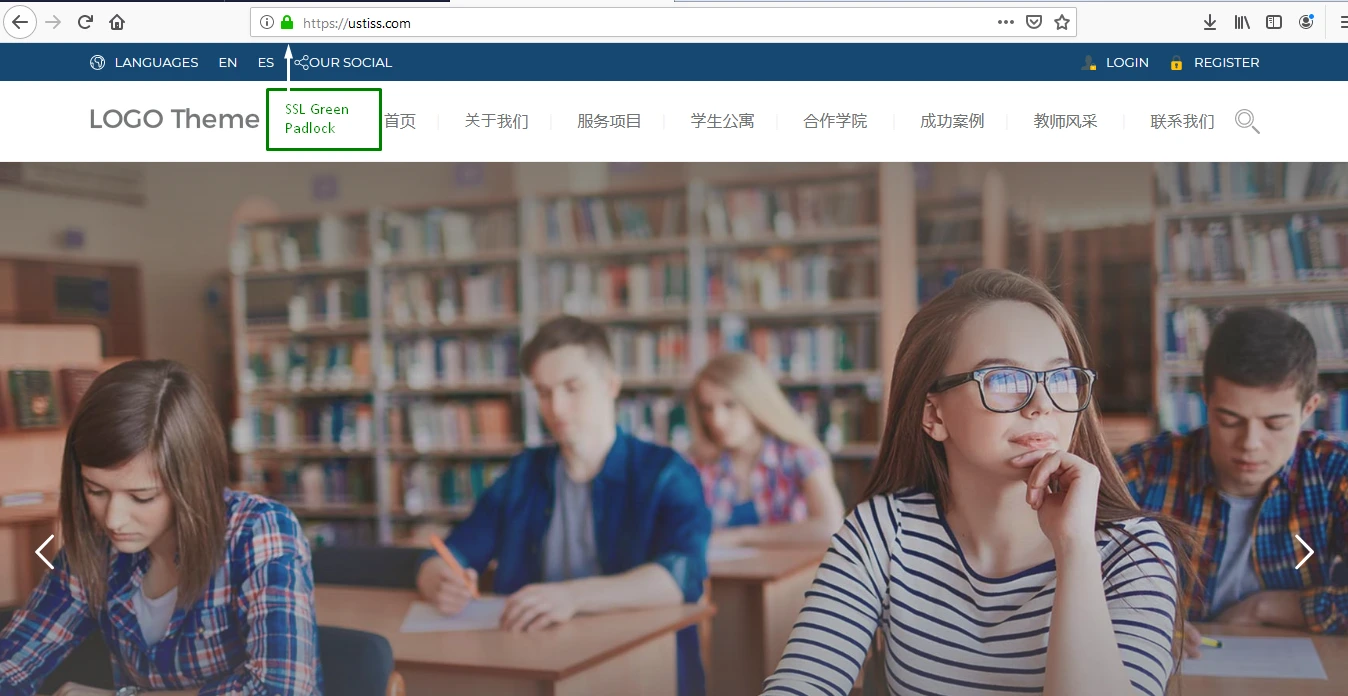
Task: Reload the current page
Action: [x=85, y=22]
